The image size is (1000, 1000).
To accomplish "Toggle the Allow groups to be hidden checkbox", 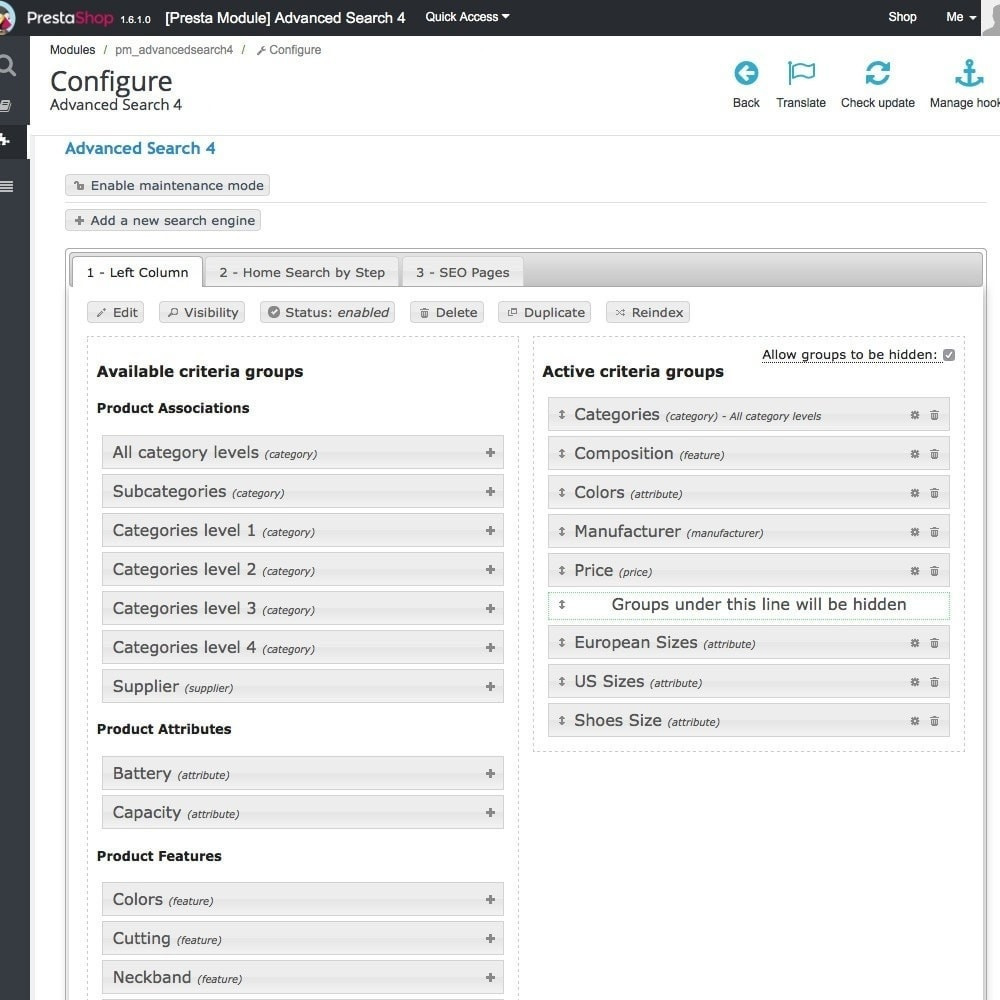I will point(948,355).
